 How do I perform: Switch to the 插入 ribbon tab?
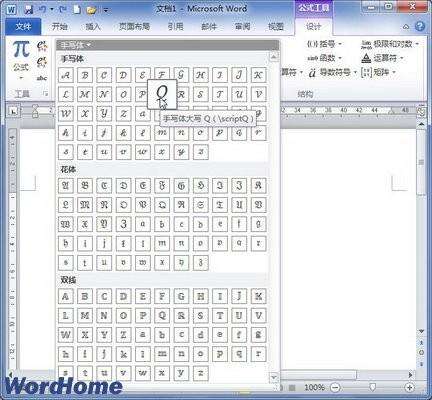[x=93, y=27]
